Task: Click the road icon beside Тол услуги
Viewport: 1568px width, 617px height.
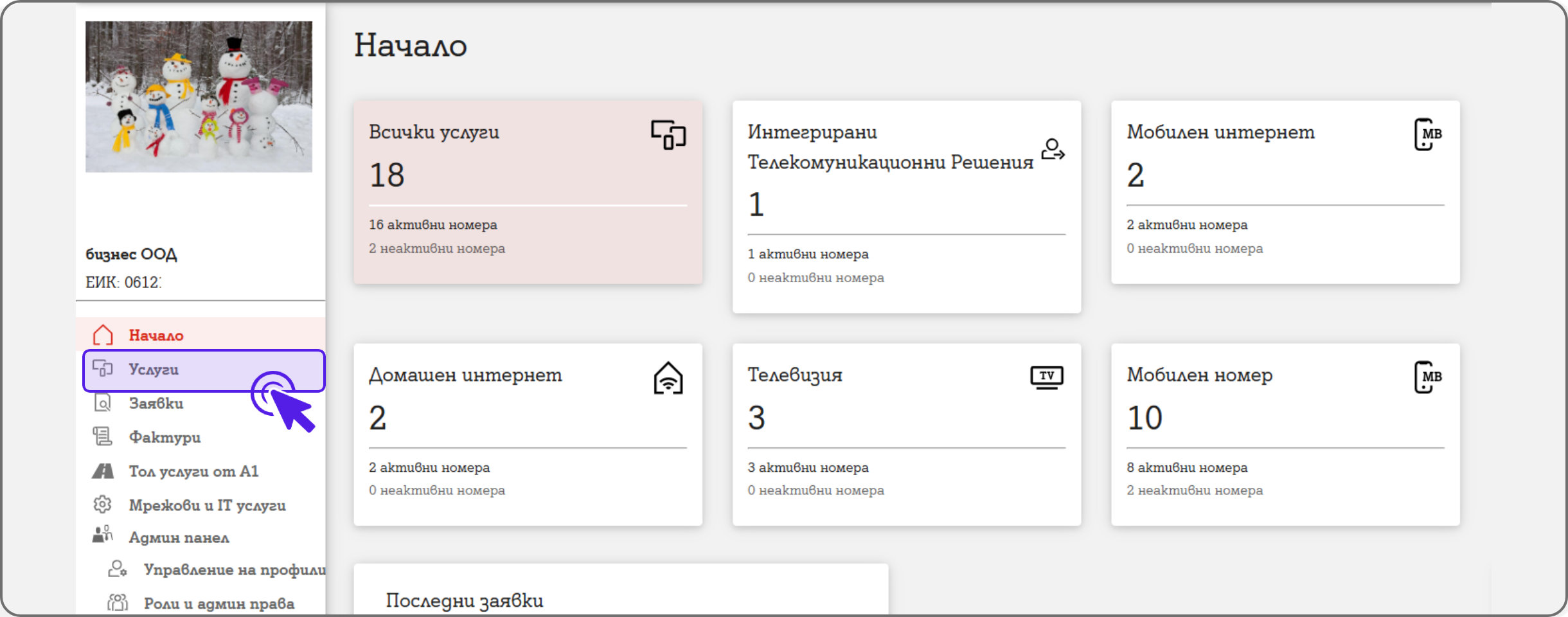Action: pos(103,471)
